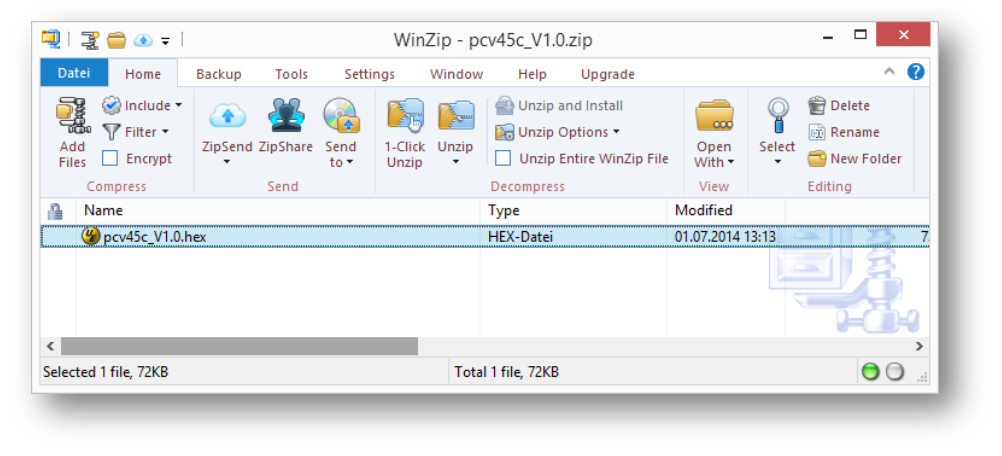This screenshot has height=456, width=1002.
Task: Click the Delete trash icon
Action: (817, 105)
